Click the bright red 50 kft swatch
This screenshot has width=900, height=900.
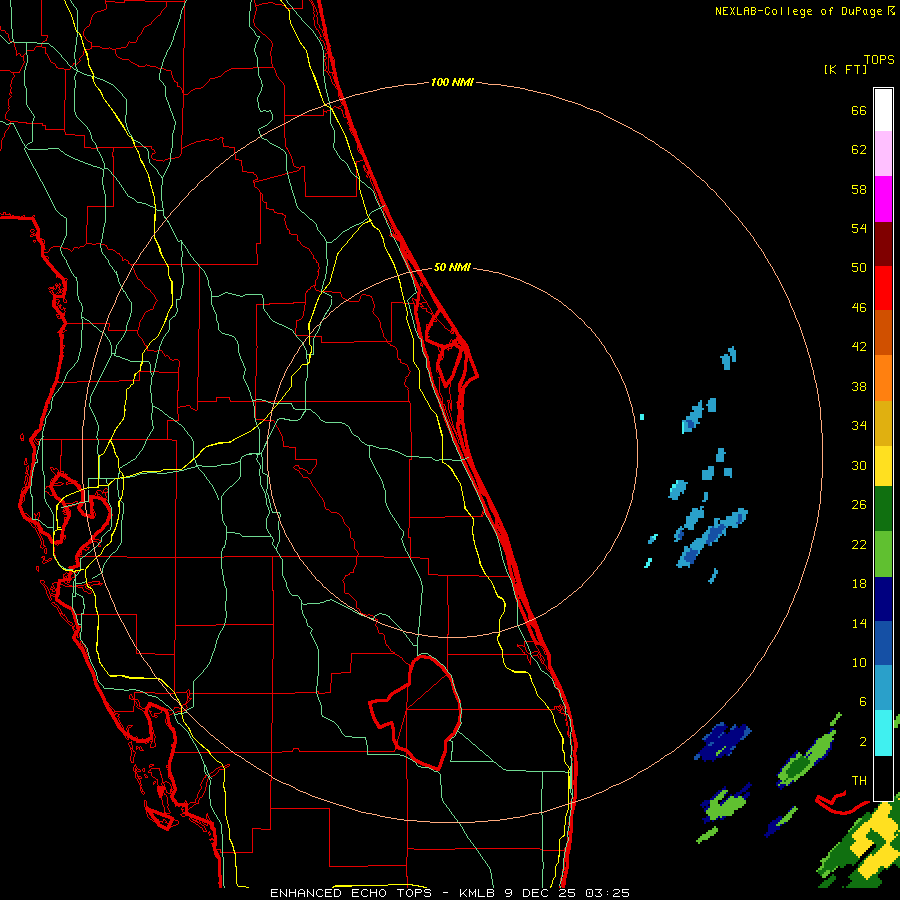click(883, 288)
